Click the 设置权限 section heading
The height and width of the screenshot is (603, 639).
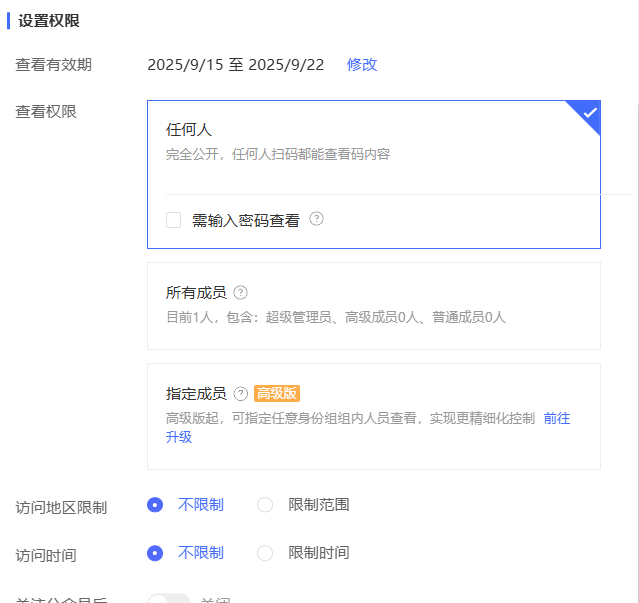pos(49,21)
